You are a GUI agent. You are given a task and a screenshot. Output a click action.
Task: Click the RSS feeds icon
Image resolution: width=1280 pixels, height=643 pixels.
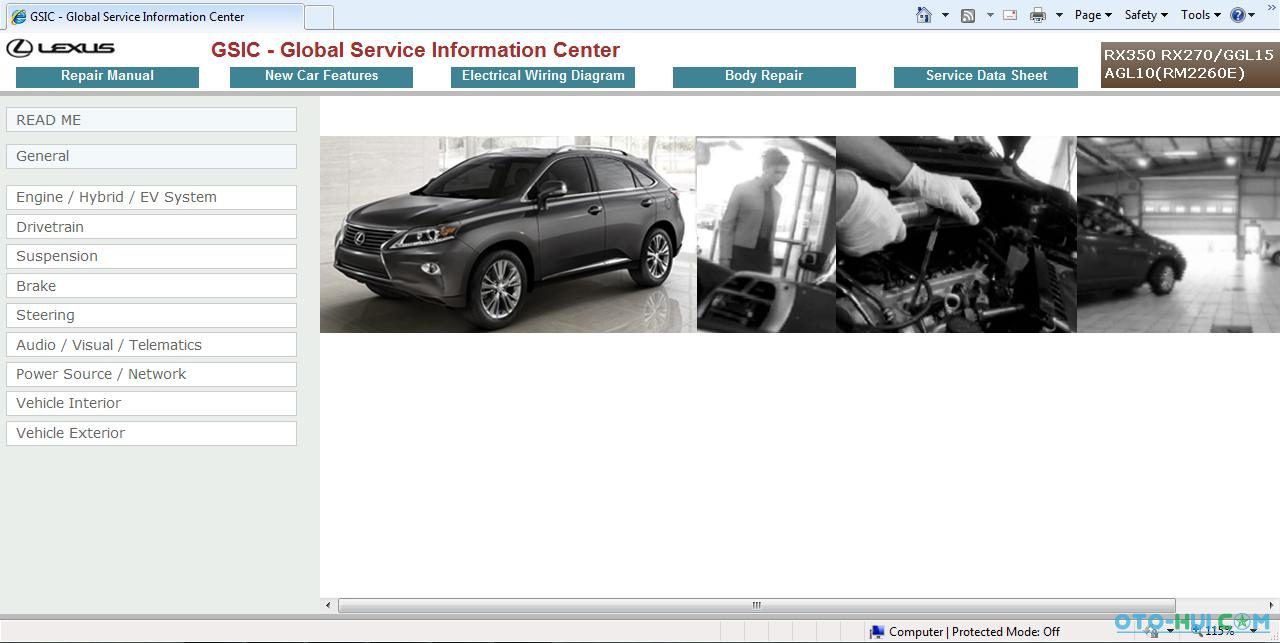(968, 15)
